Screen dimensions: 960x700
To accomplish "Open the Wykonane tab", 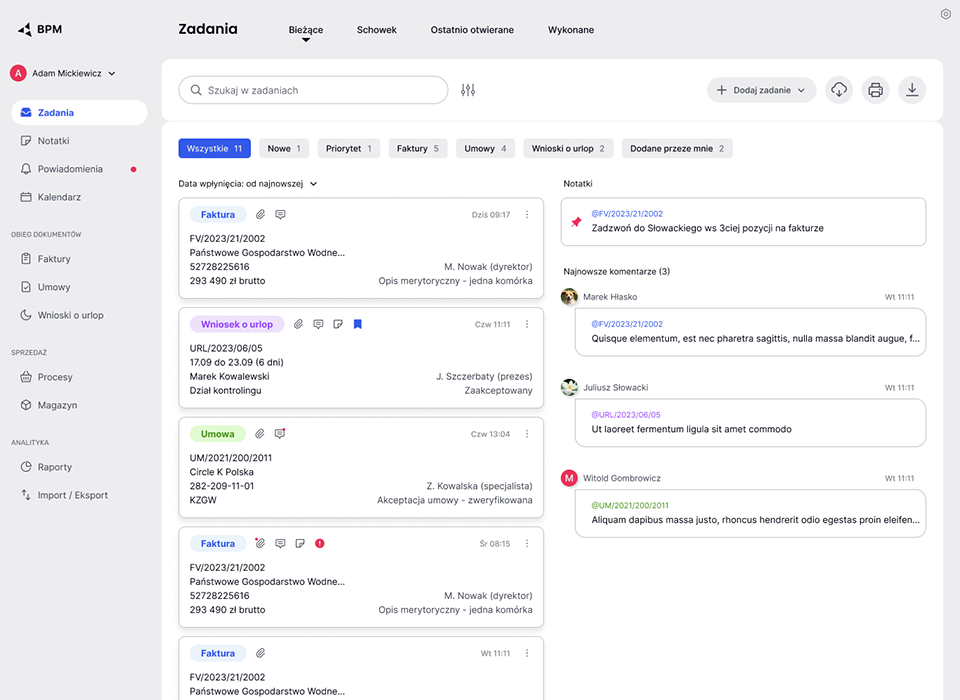I will pyautogui.click(x=571, y=30).
